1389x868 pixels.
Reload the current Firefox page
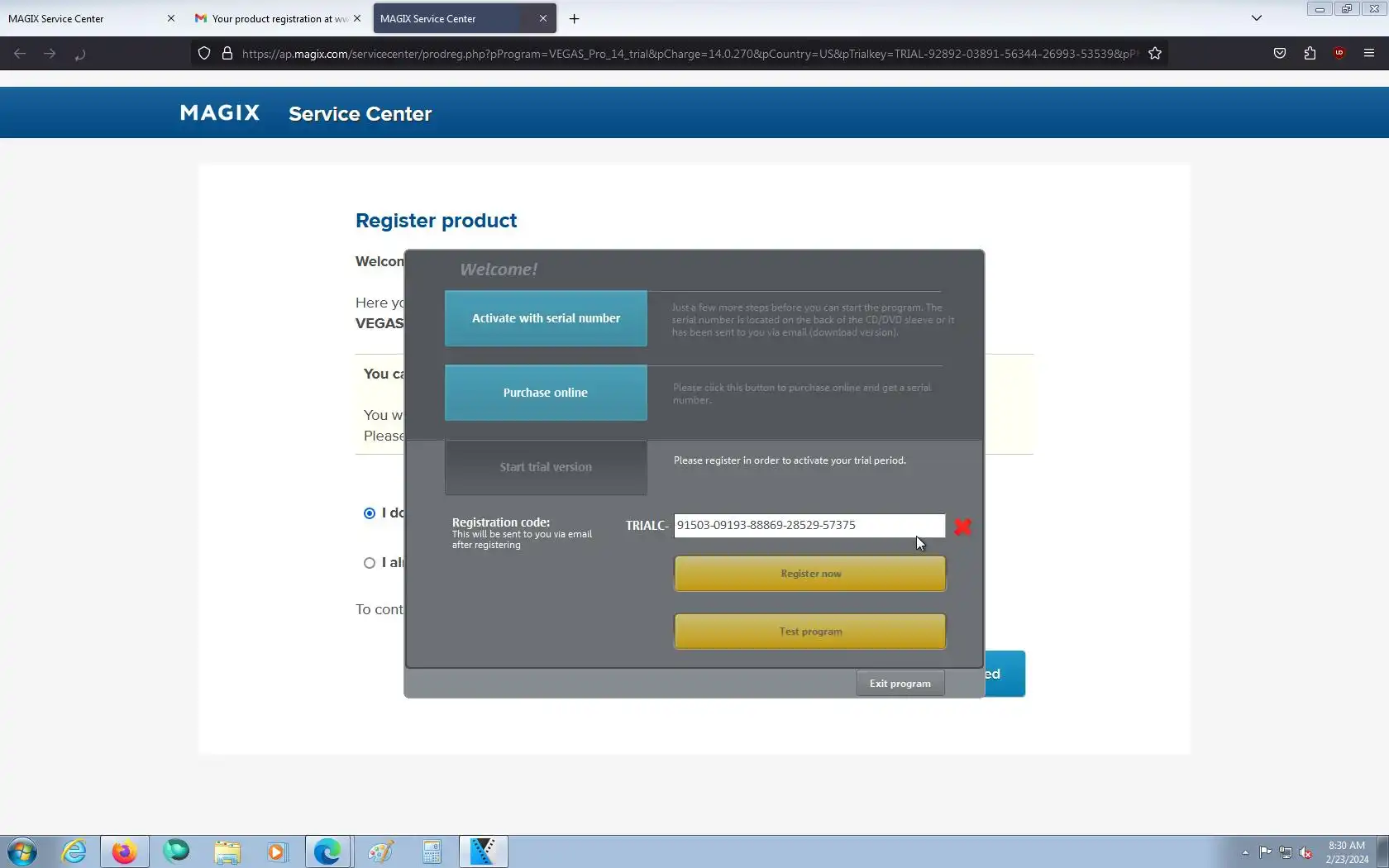[79, 55]
